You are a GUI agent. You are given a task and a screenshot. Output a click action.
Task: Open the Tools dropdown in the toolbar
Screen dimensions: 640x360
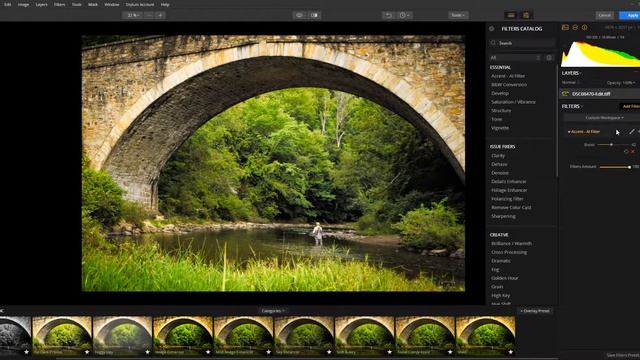(x=458, y=15)
